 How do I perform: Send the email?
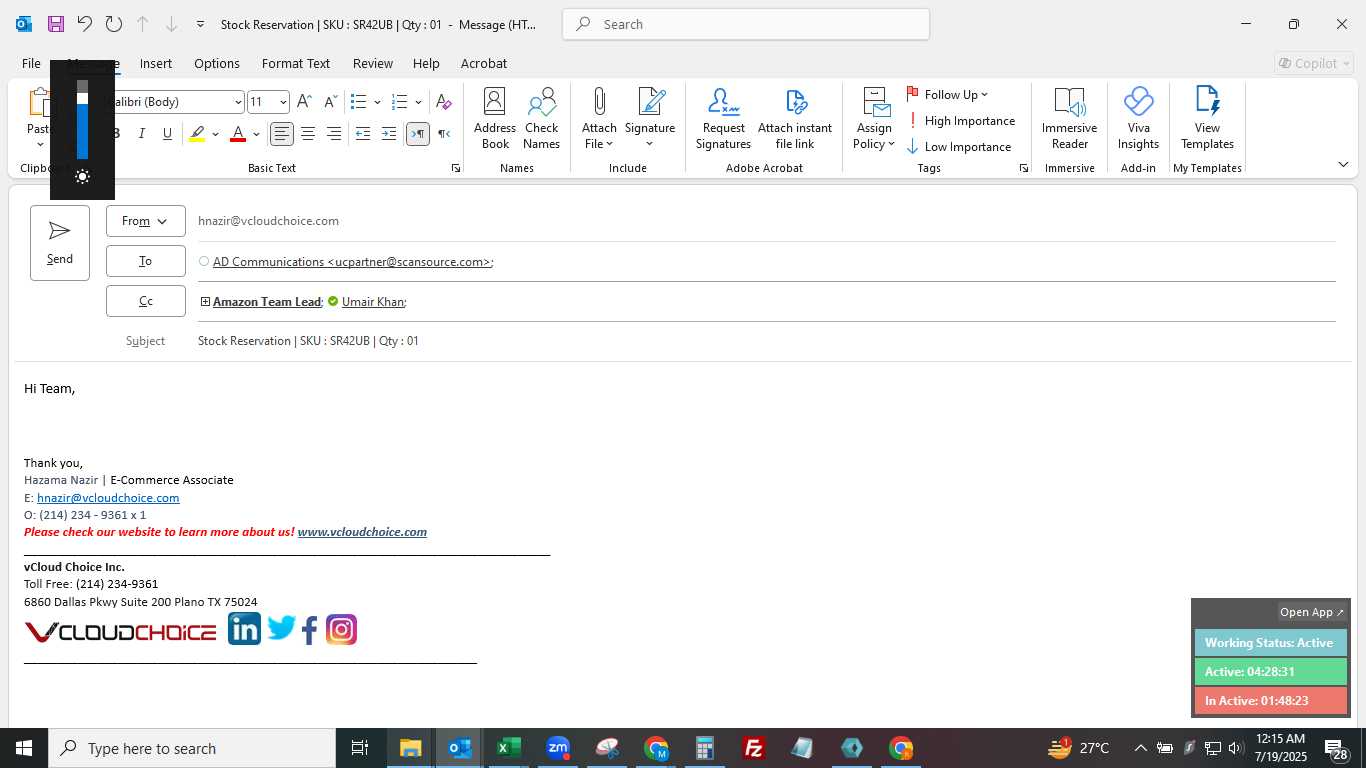click(60, 243)
